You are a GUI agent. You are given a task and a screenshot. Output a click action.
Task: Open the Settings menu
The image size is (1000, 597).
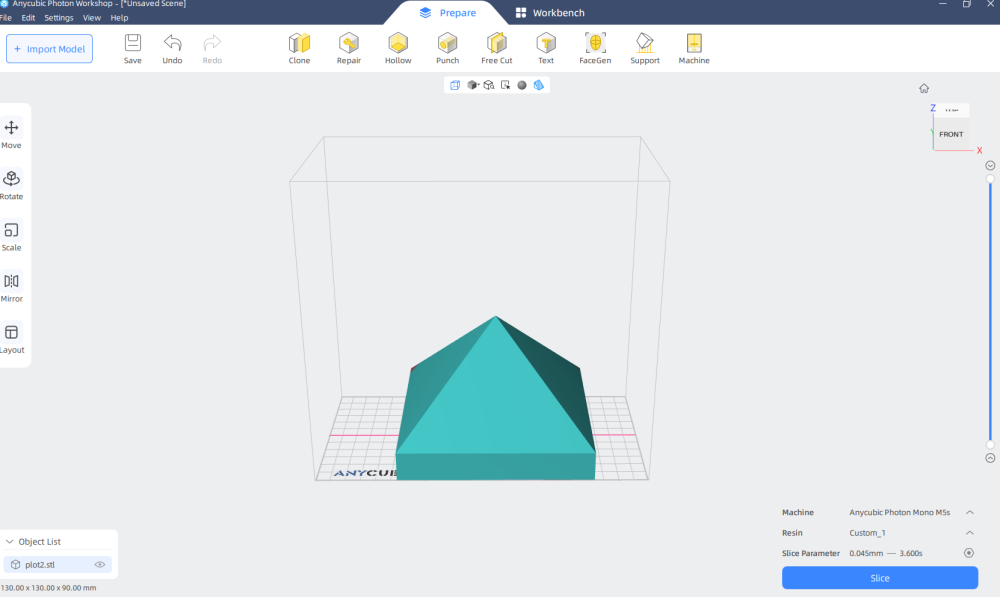(x=59, y=18)
